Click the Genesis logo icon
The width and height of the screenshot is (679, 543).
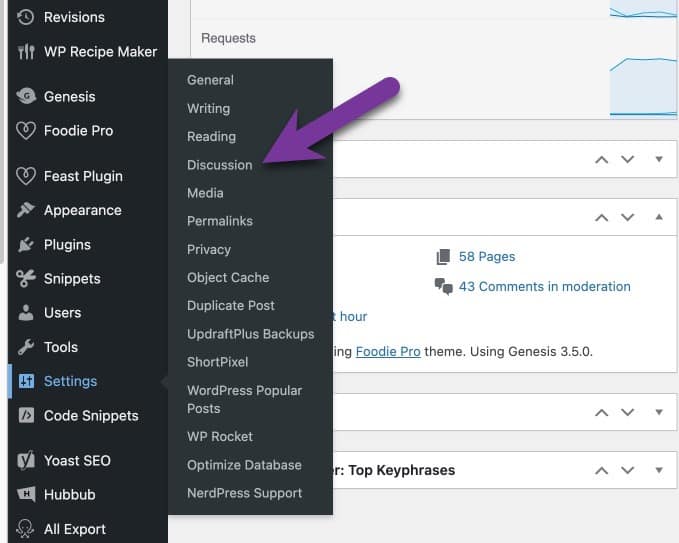(26, 96)
